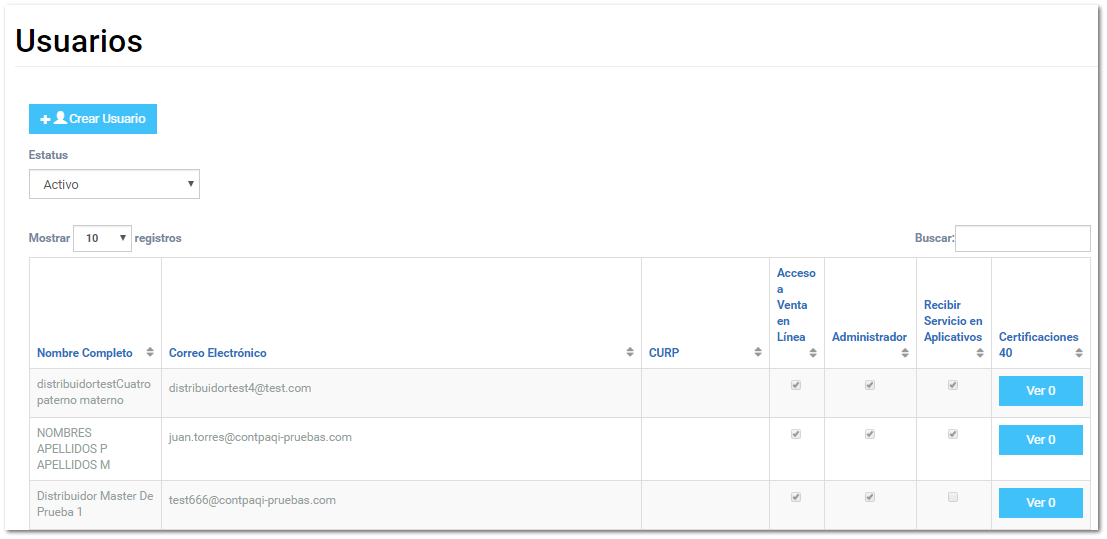Screen dimensions: 1107x539
Task: Click the Nombre Completo column header
Action: (85, 353)
